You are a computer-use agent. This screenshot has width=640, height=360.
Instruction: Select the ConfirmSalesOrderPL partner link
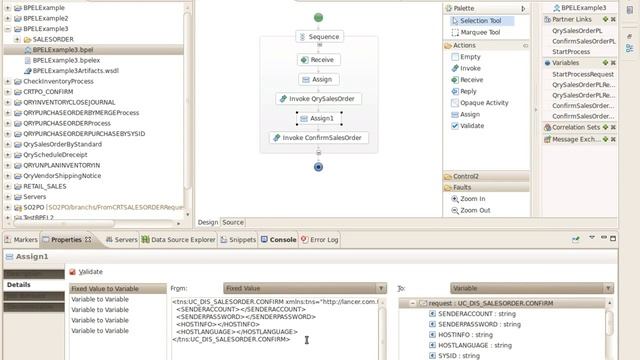point(584,41)
